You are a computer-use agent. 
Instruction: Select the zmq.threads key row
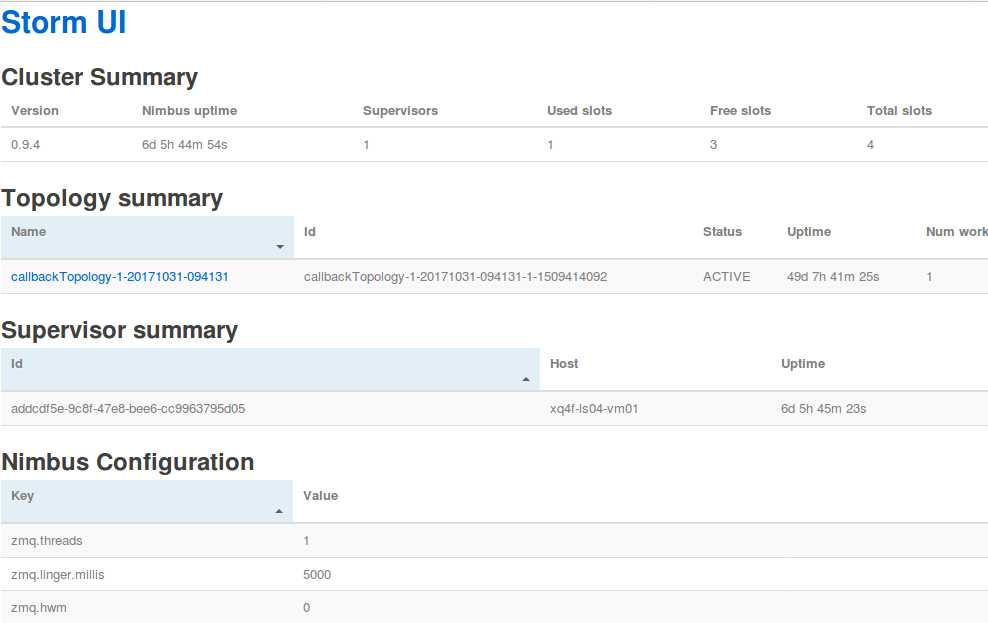coord(47,541)
